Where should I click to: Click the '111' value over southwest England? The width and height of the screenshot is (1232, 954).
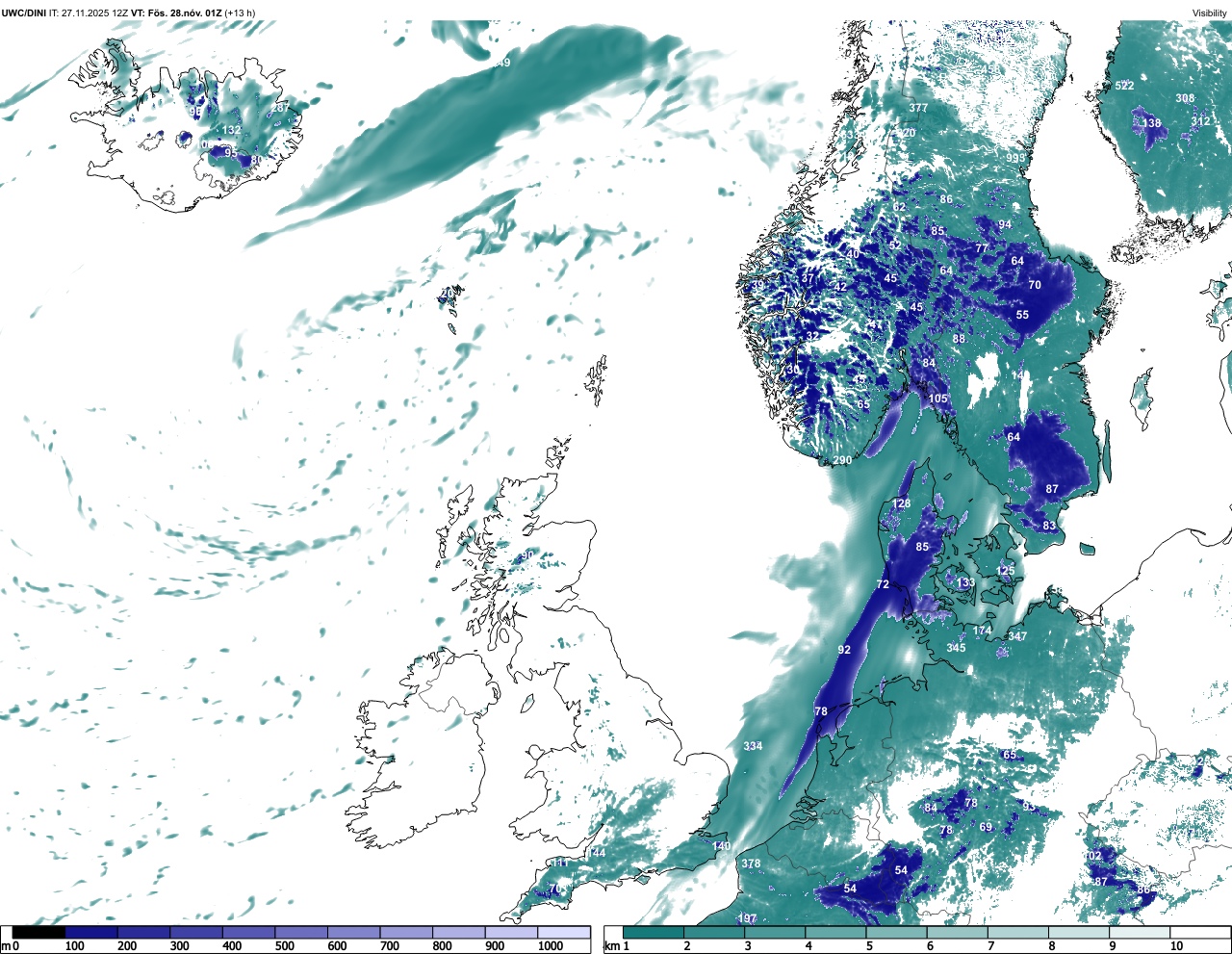[558, 863]
